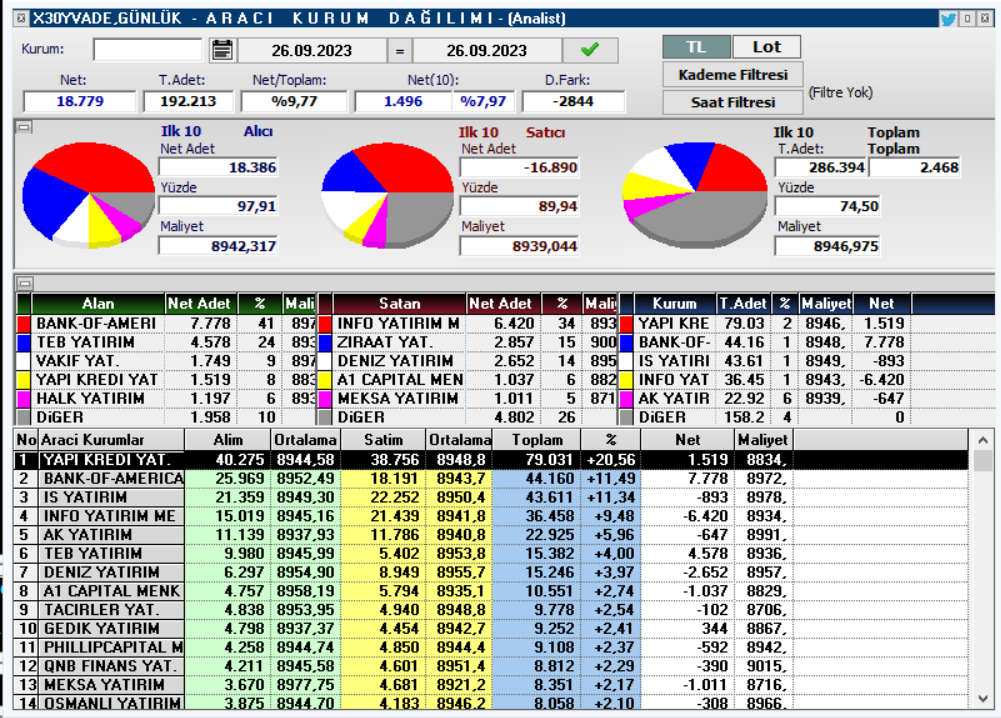
Task: Sort by the Alim column header
Action: click(x=228, y=440)
